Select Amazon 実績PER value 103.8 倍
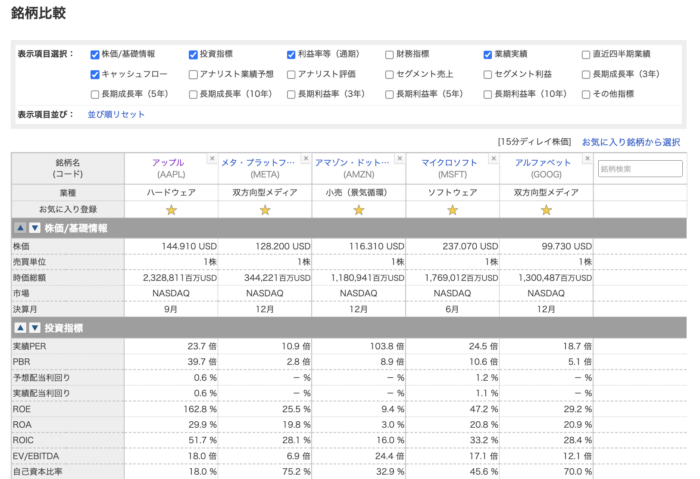Screen dimensions: 700x479 [389, 346]
